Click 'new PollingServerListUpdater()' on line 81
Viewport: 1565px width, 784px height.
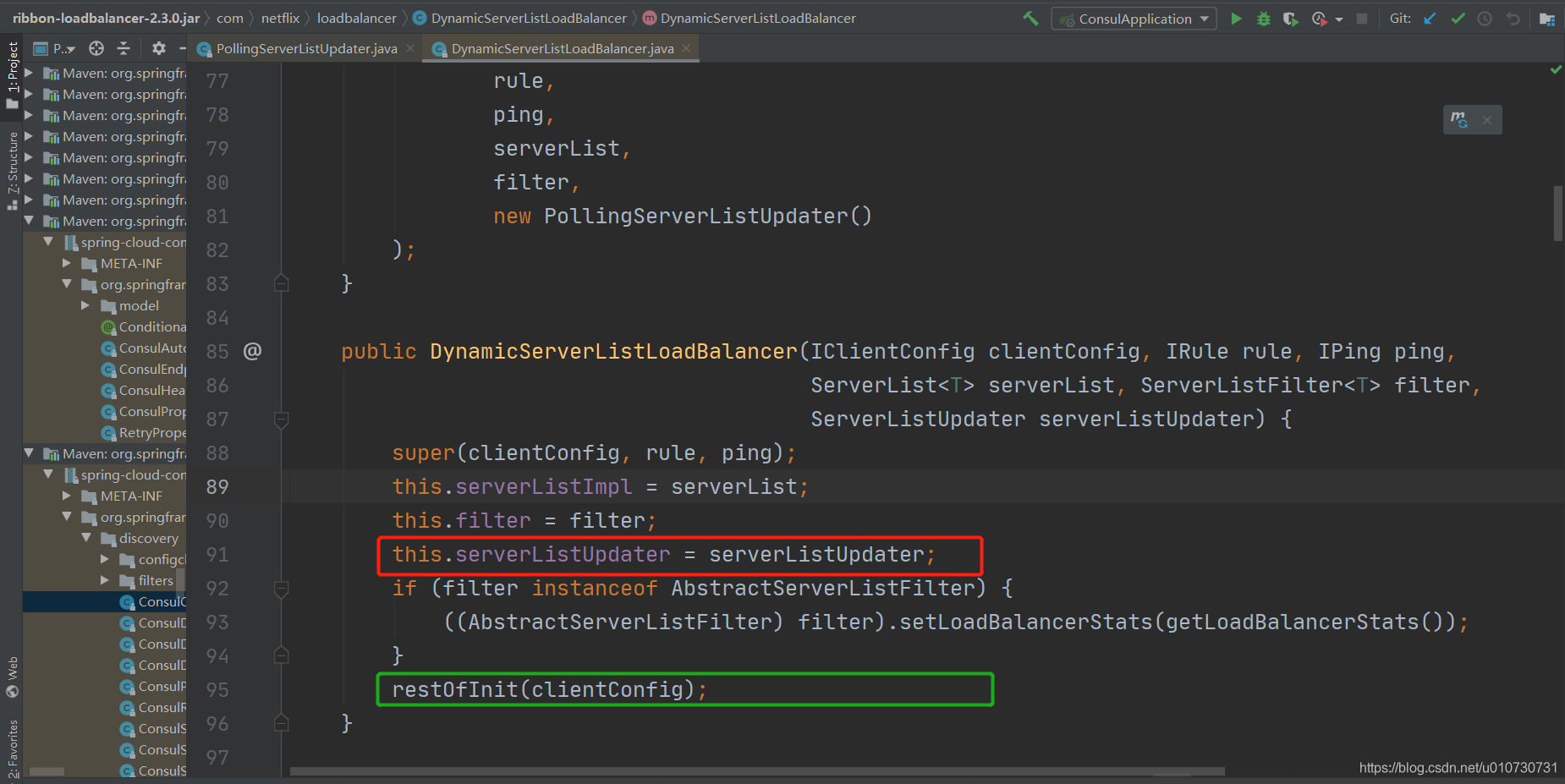point(682,216)
